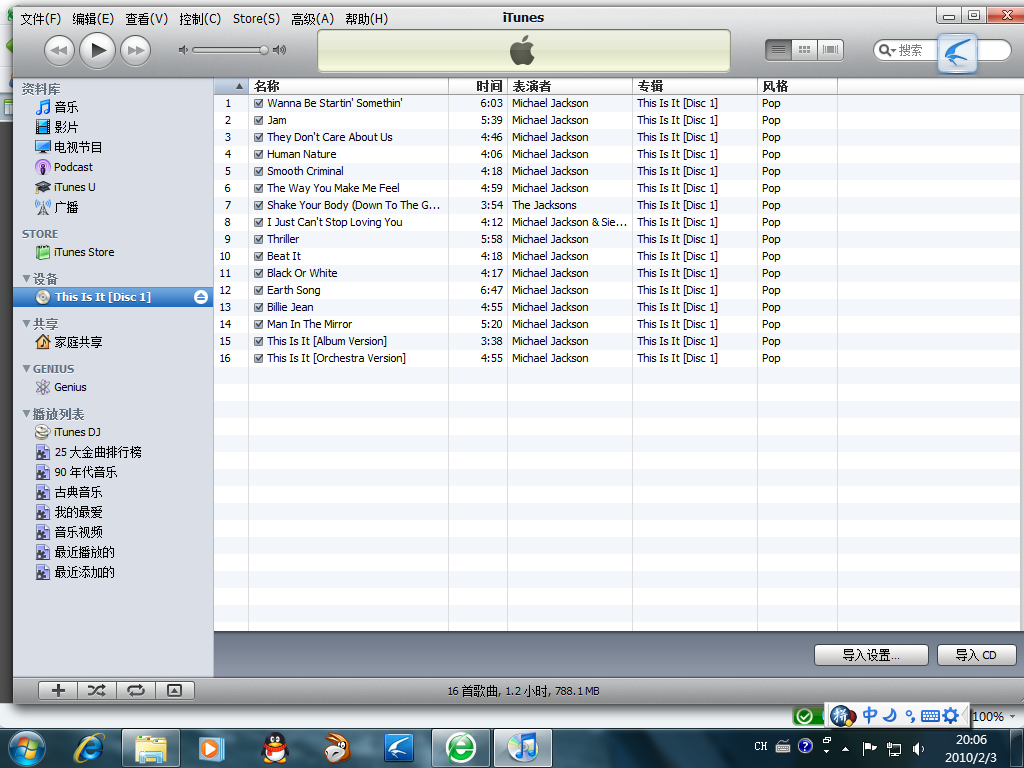This screenshot has height=768, width=1024.
Task: Open the iTunes DJ playlist
Action: point(68,432)
